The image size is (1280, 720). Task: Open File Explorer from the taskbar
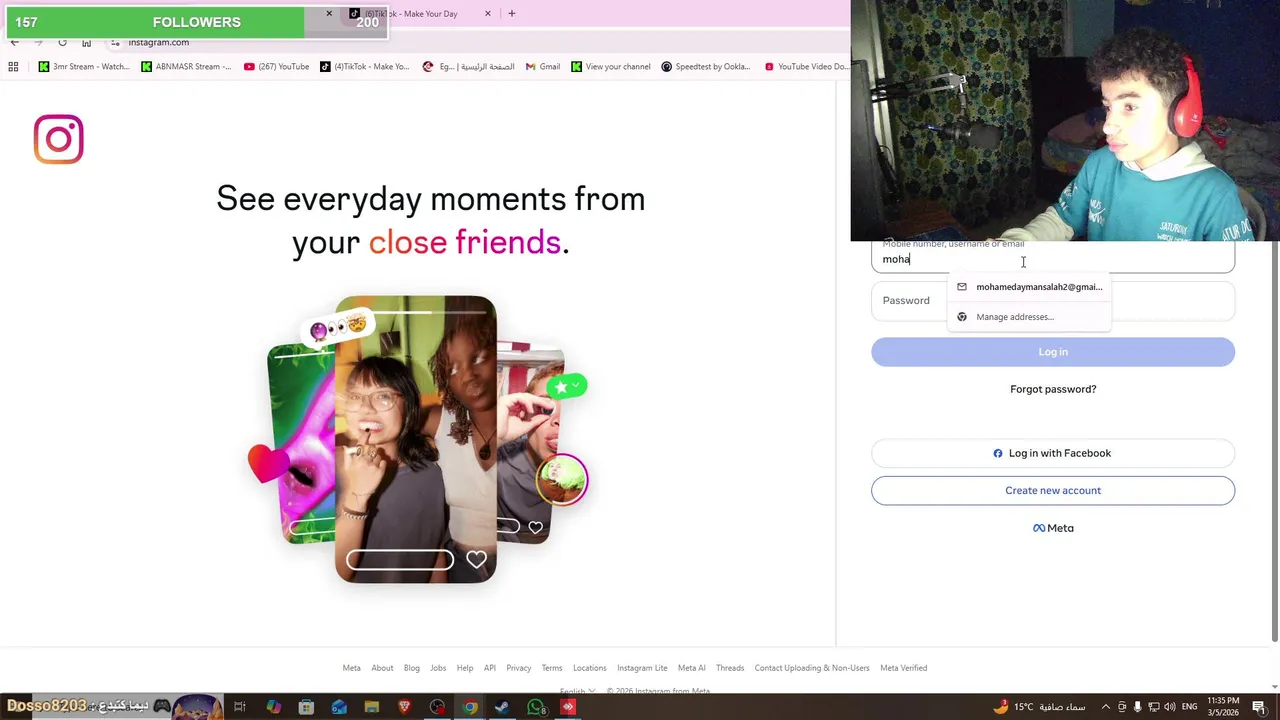point(372,707)
